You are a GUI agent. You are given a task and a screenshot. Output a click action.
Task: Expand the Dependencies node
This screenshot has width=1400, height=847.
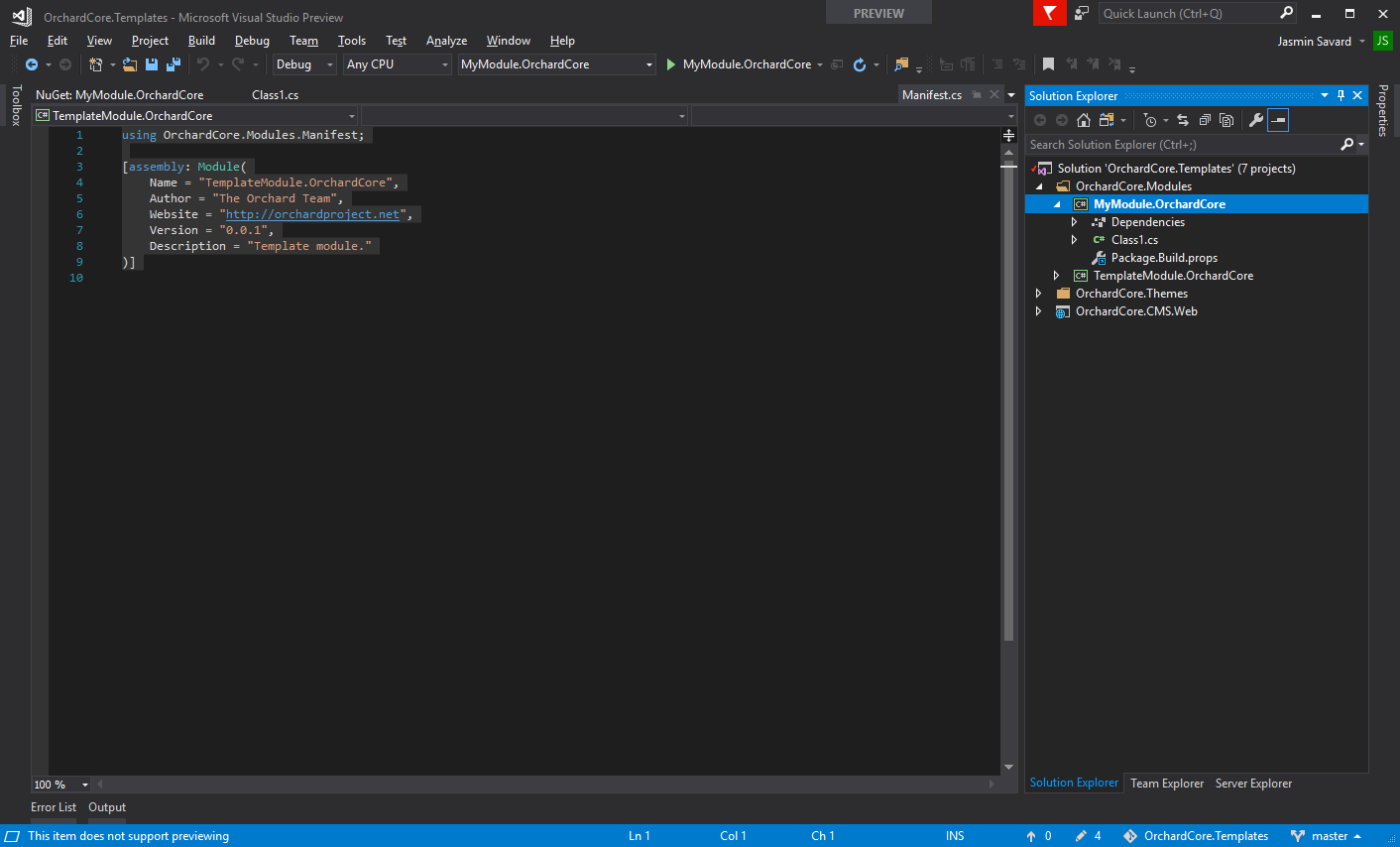point(1074,222)
